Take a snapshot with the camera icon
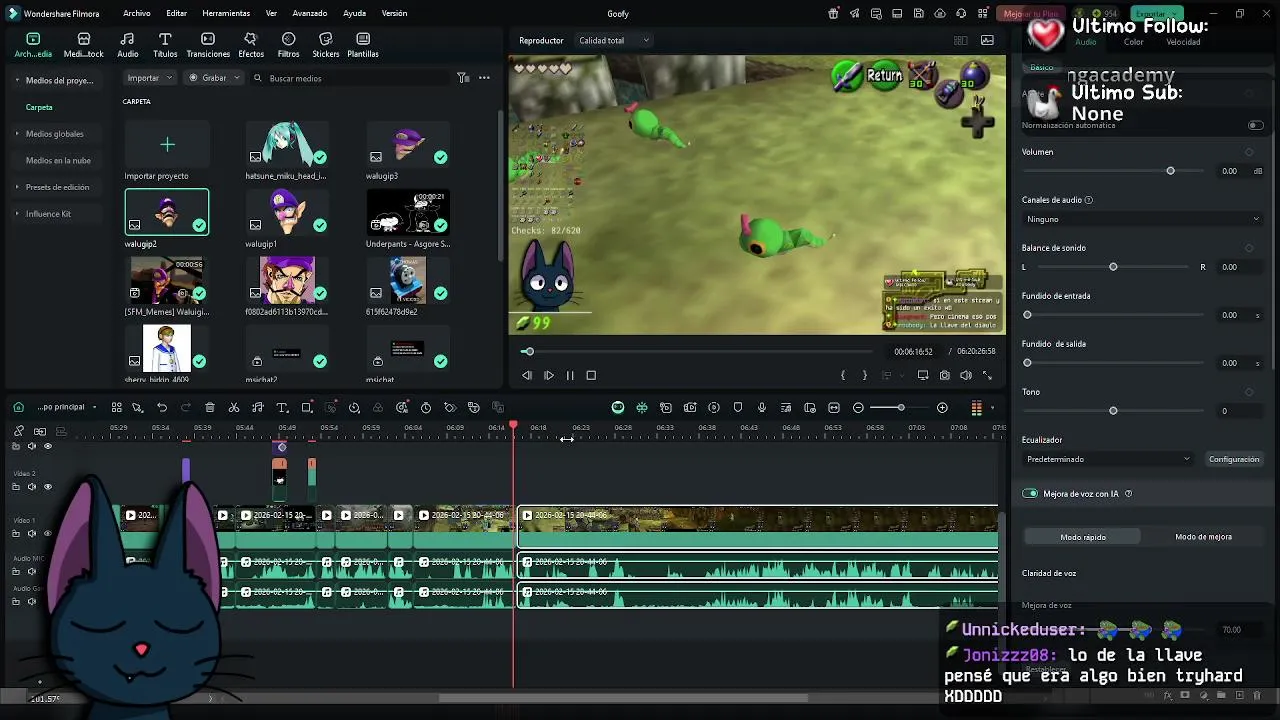Screen dimensions: 1280x720 point(944,376)
